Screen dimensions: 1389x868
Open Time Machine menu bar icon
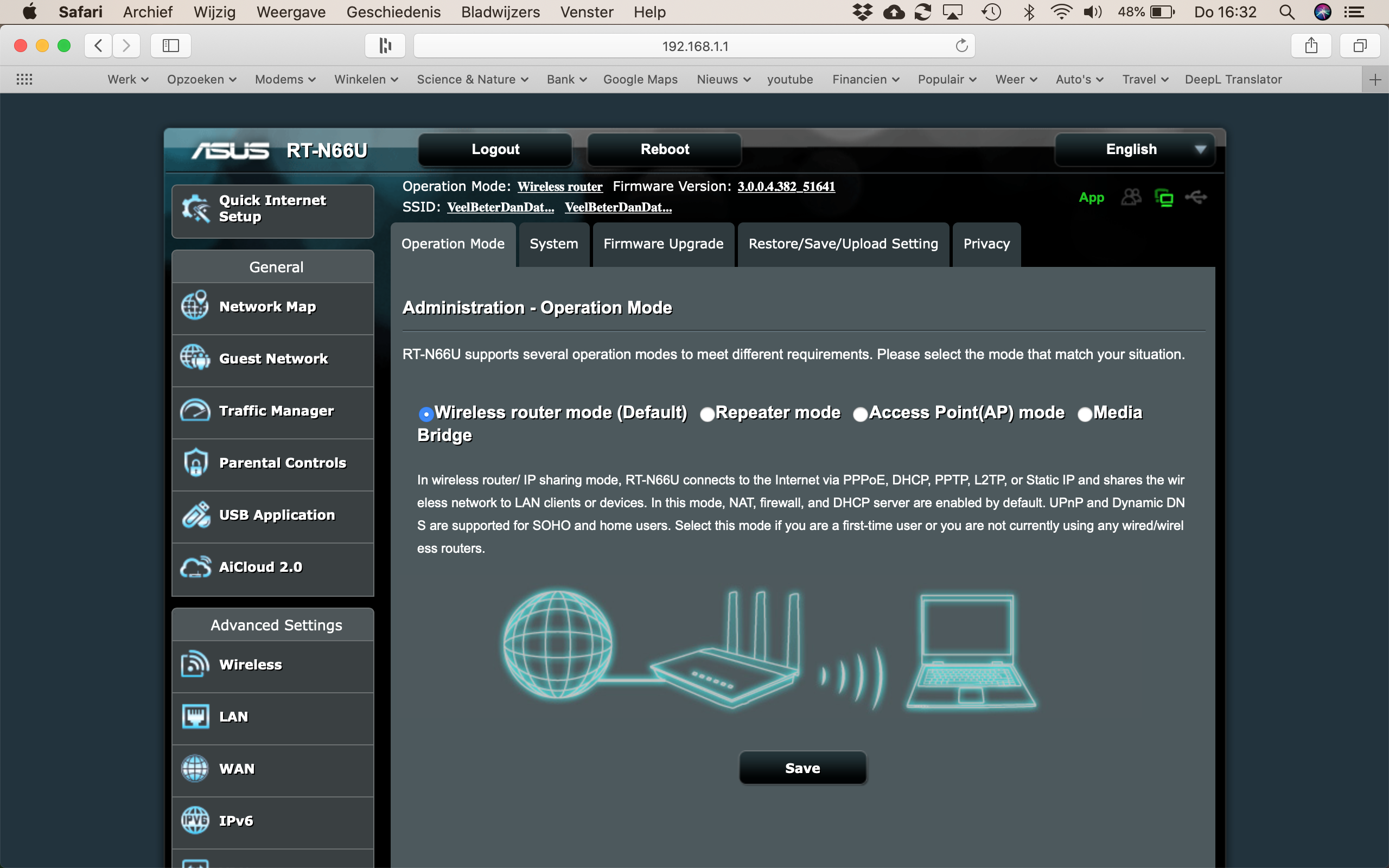tap(991, 12)
